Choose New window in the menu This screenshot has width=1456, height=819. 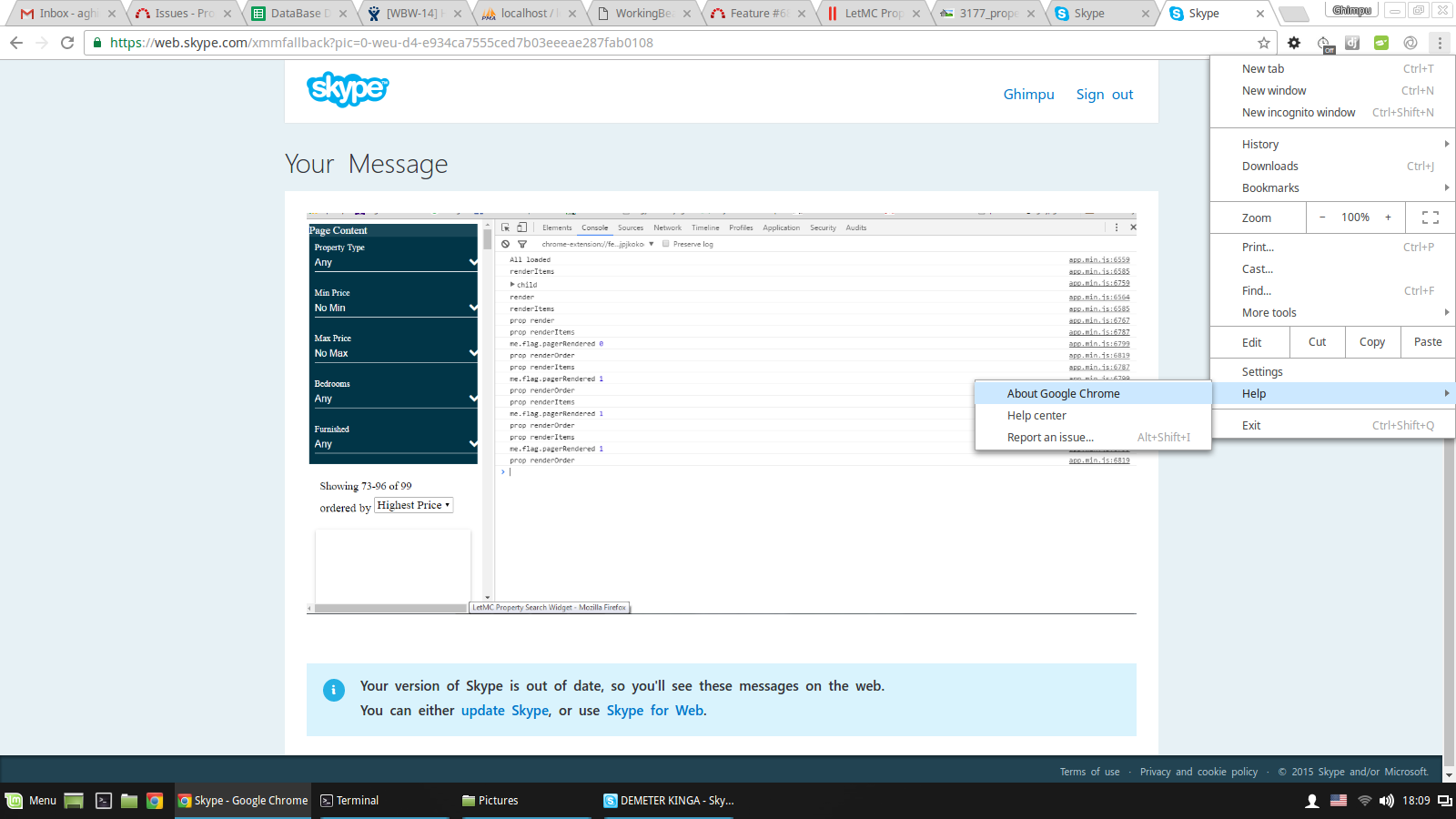pyautogui.click(x=1333, y=90)
